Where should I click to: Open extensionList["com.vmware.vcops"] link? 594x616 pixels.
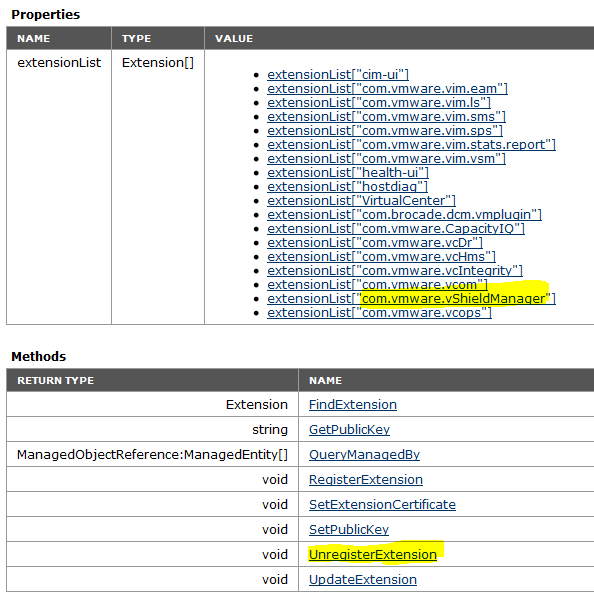coord(379,313)
